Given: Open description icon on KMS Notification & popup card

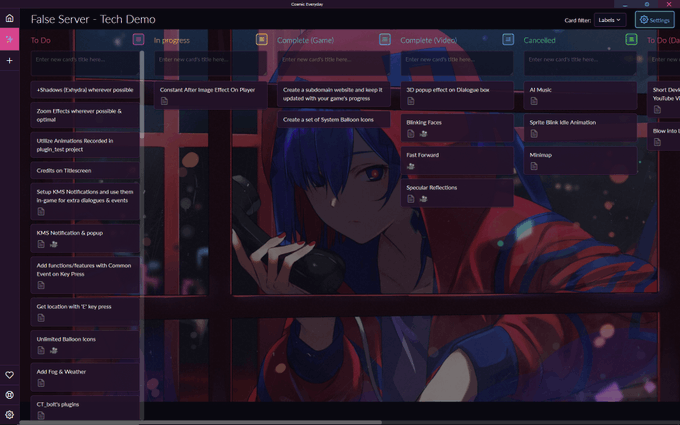Looking at the screenshot, I should tap(41, 244).
